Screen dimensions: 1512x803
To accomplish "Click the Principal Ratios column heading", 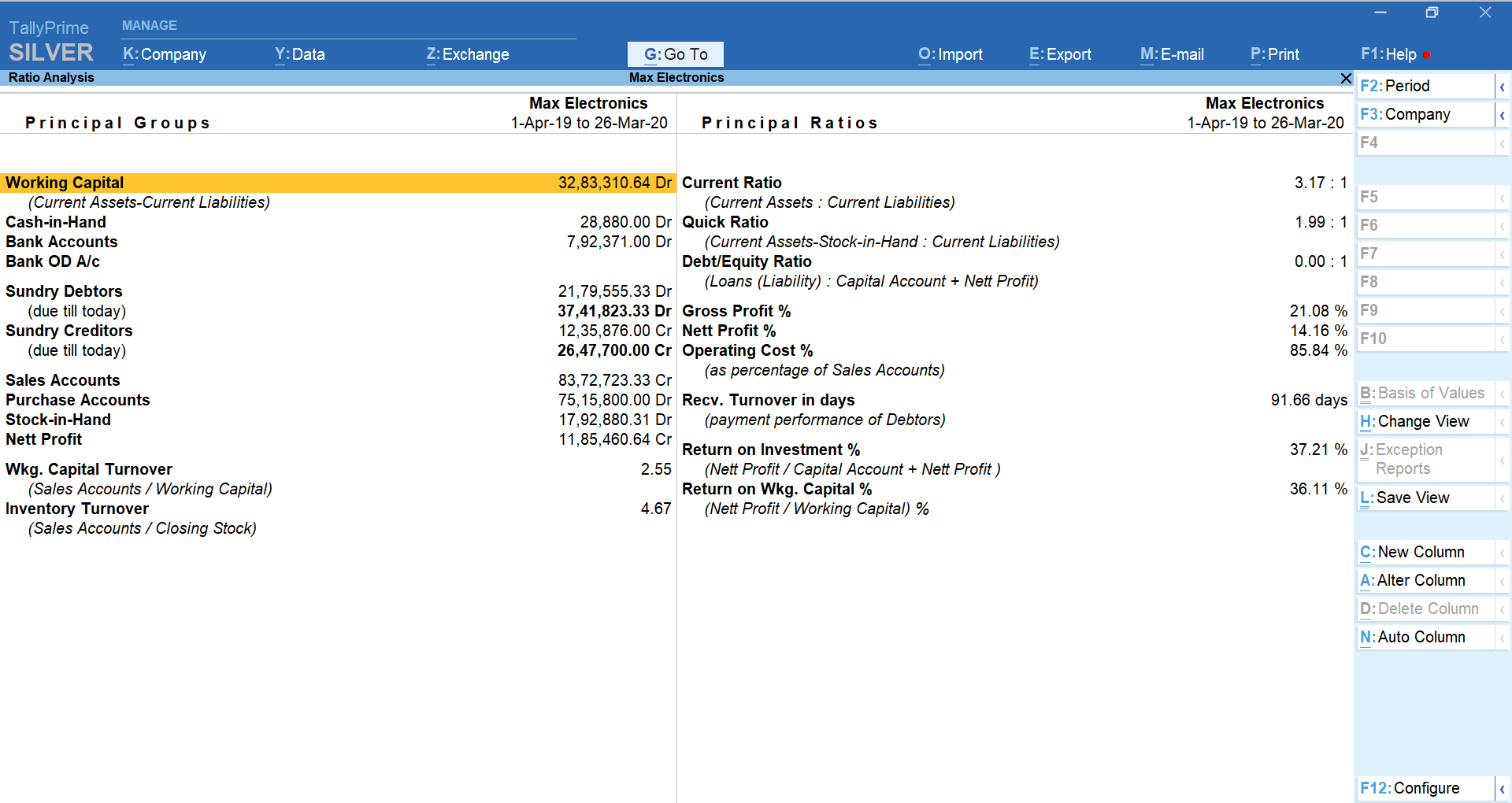I will pyautogui.click(x=790, y=123).
